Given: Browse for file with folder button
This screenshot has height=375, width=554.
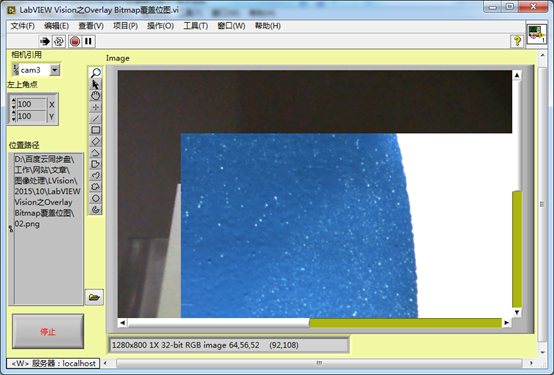Looking at the screenshot, I should tap(94, 297).
